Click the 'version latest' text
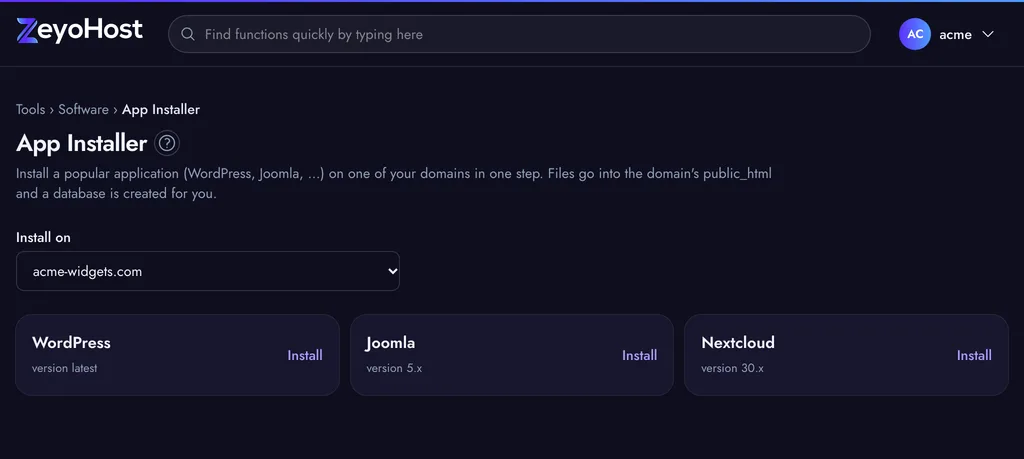 [x=65, y=368]
